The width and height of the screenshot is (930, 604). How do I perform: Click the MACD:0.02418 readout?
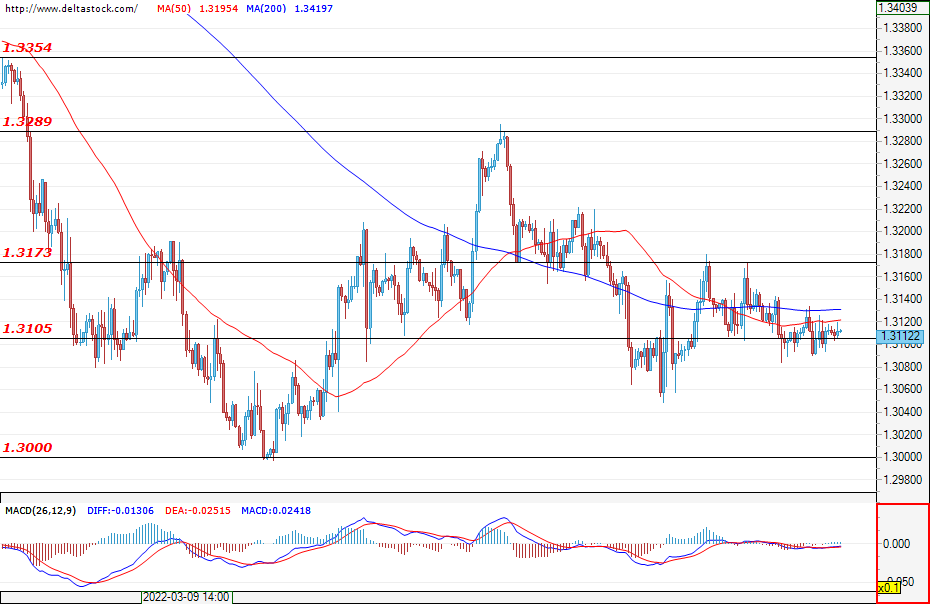[276, 510]
